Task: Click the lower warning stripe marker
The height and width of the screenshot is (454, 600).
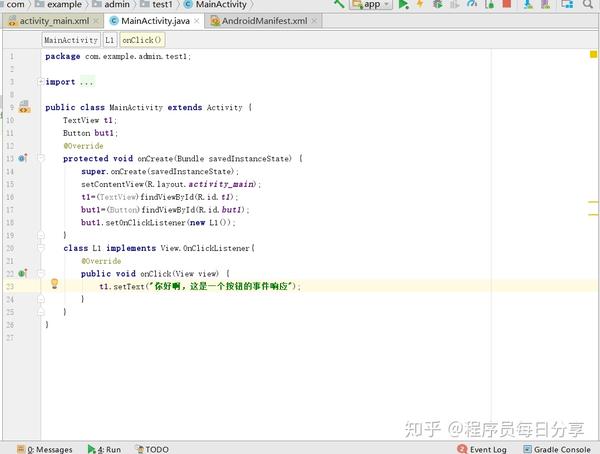Action: point(593,214)
